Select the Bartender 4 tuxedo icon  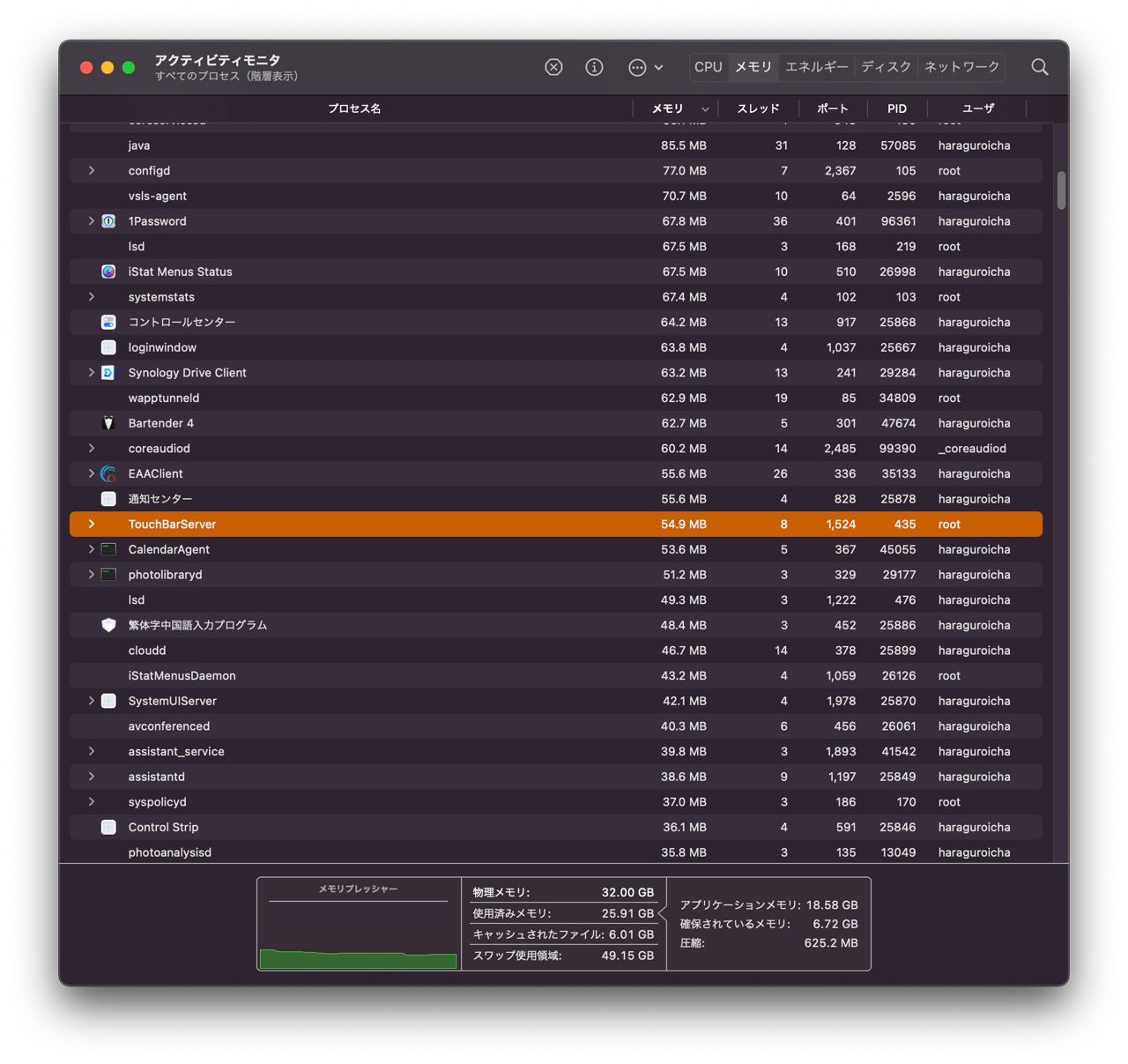(108, 423)
